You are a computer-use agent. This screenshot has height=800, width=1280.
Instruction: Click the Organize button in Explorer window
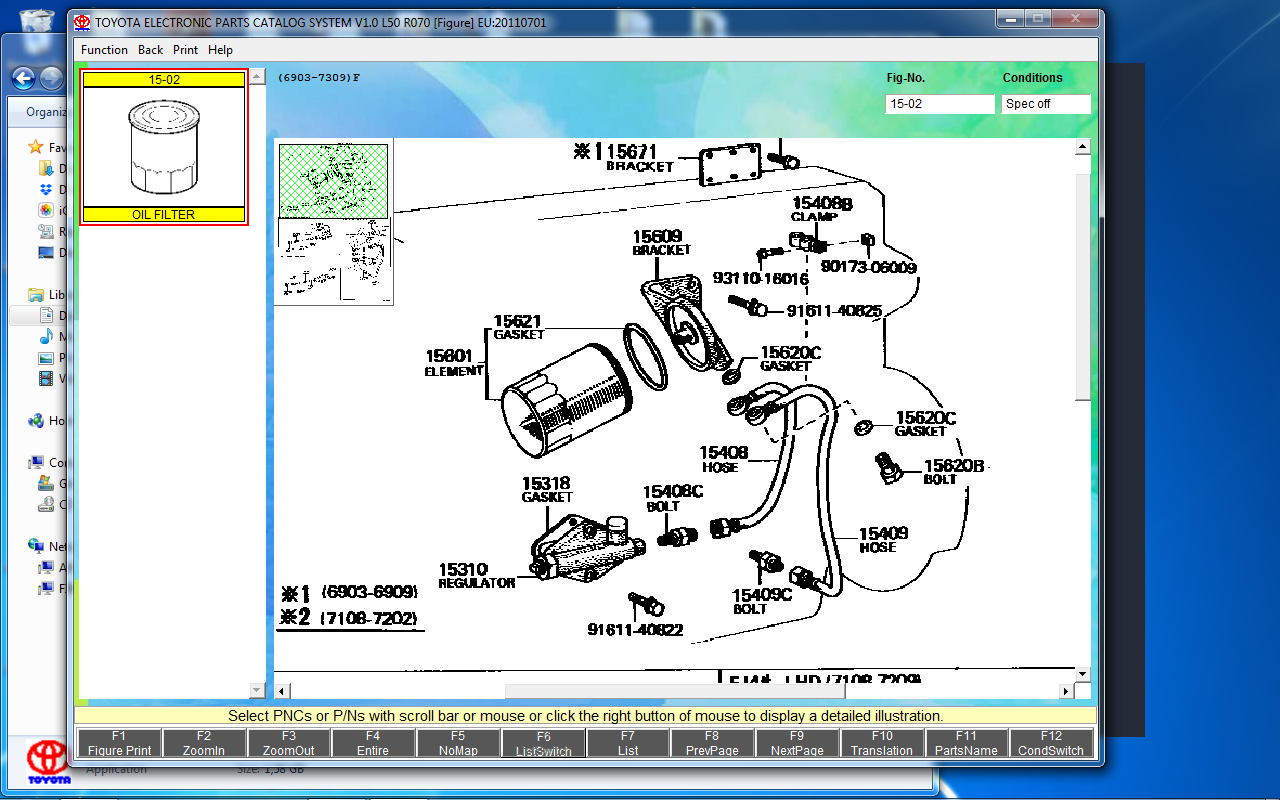tap(46, 112)
